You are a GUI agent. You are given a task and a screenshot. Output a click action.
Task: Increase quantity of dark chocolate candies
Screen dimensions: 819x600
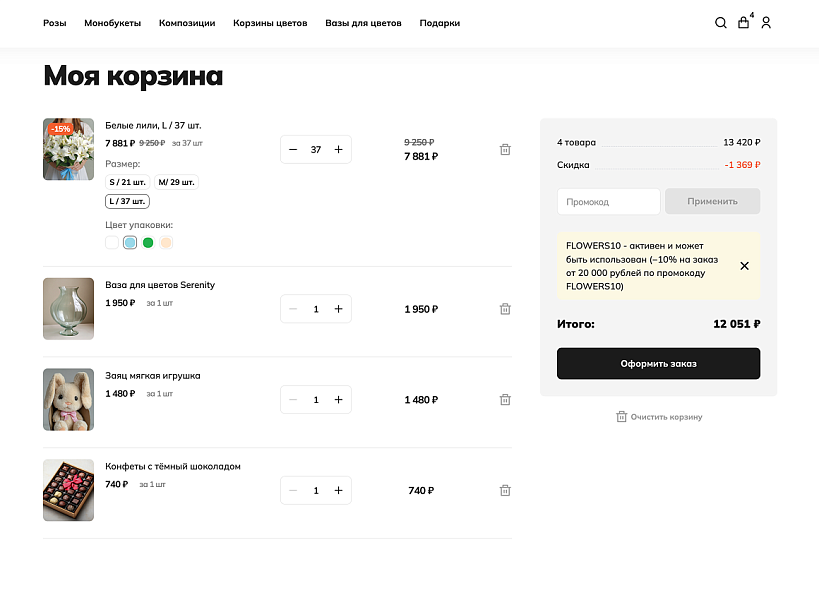point(339,490)
